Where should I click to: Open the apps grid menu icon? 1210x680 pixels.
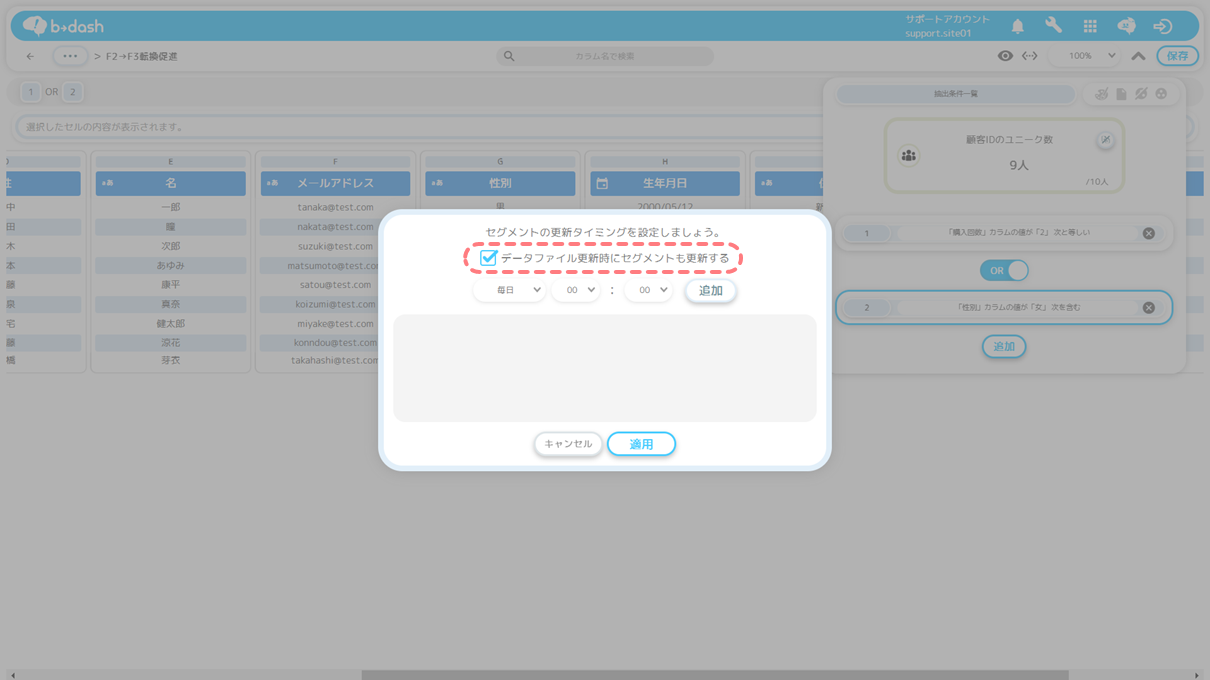[x=1090, y=27]
